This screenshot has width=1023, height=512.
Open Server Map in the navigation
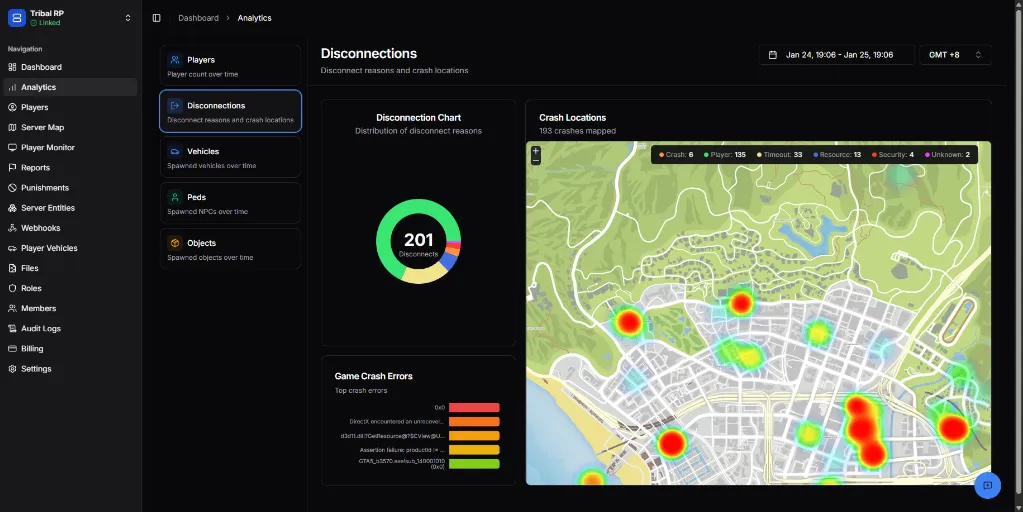click(70, 128)
